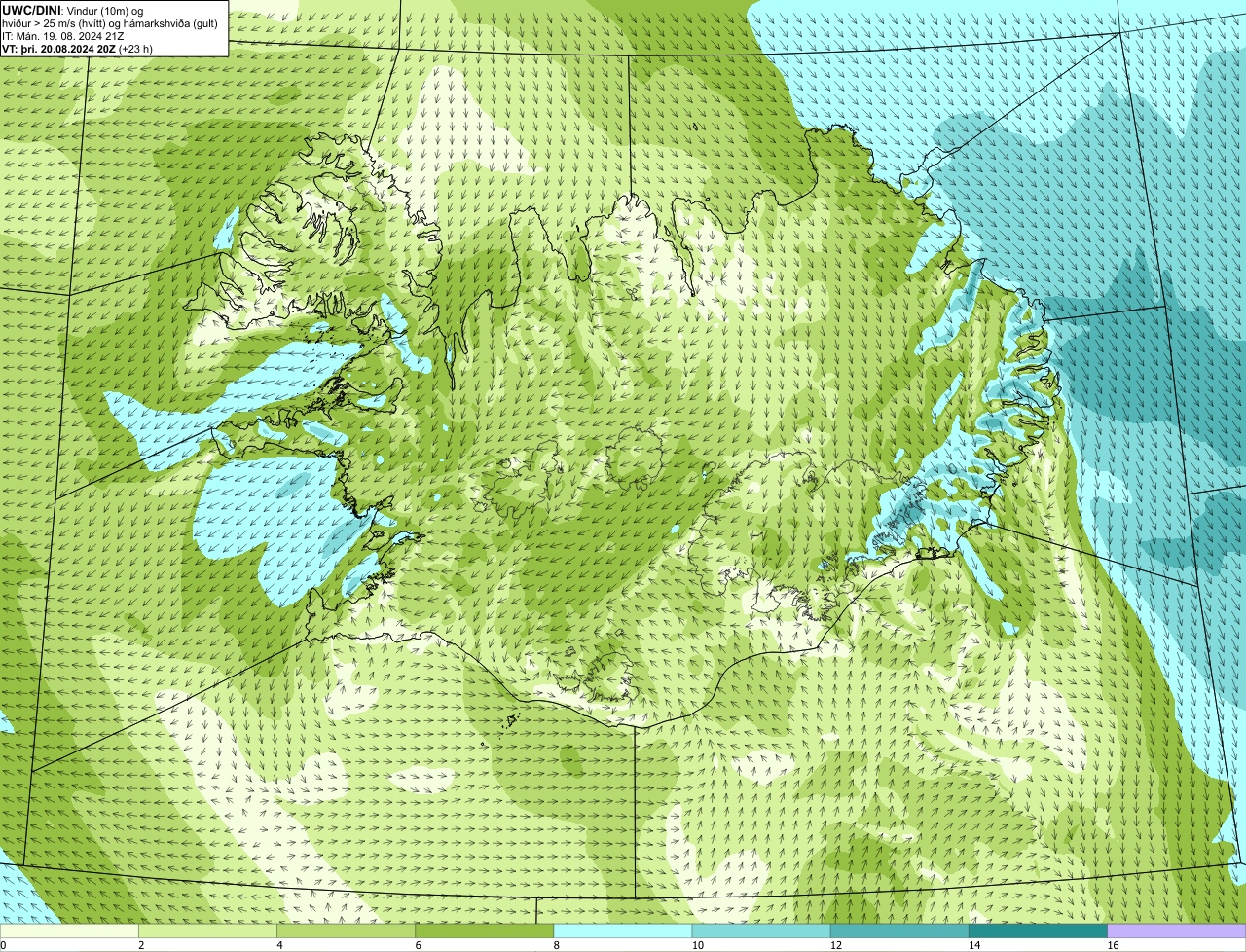
Task: Click the 6–8 m/s olive green legend swatch
Action: 484,931
